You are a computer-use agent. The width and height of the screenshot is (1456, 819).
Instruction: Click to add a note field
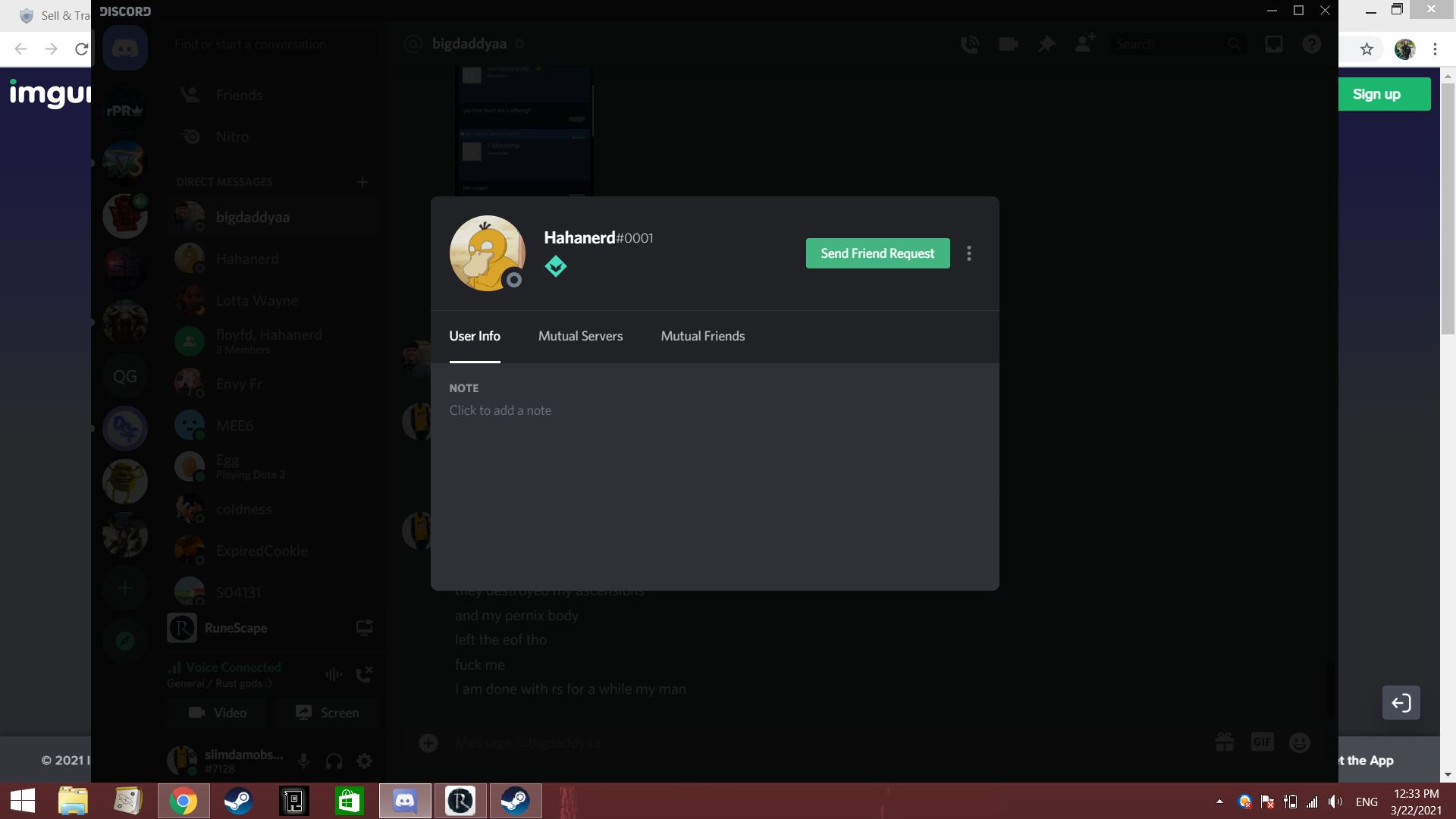point(500,410)
